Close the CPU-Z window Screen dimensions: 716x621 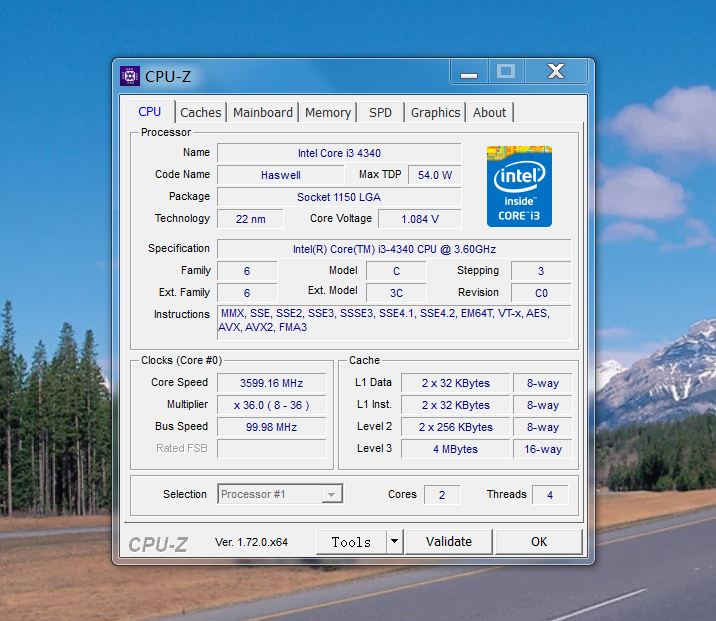[556, 72]
